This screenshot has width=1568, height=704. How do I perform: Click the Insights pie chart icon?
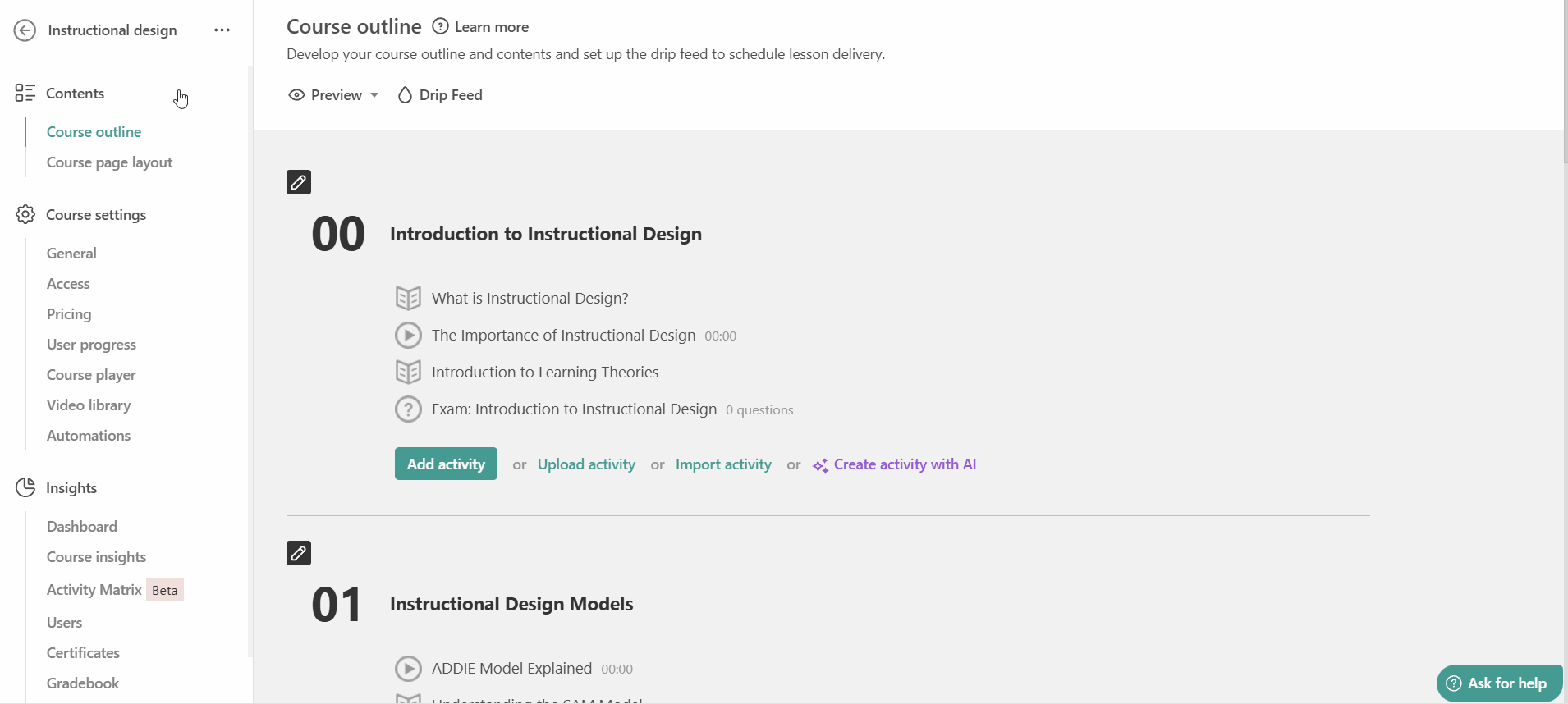coord(25,487)
